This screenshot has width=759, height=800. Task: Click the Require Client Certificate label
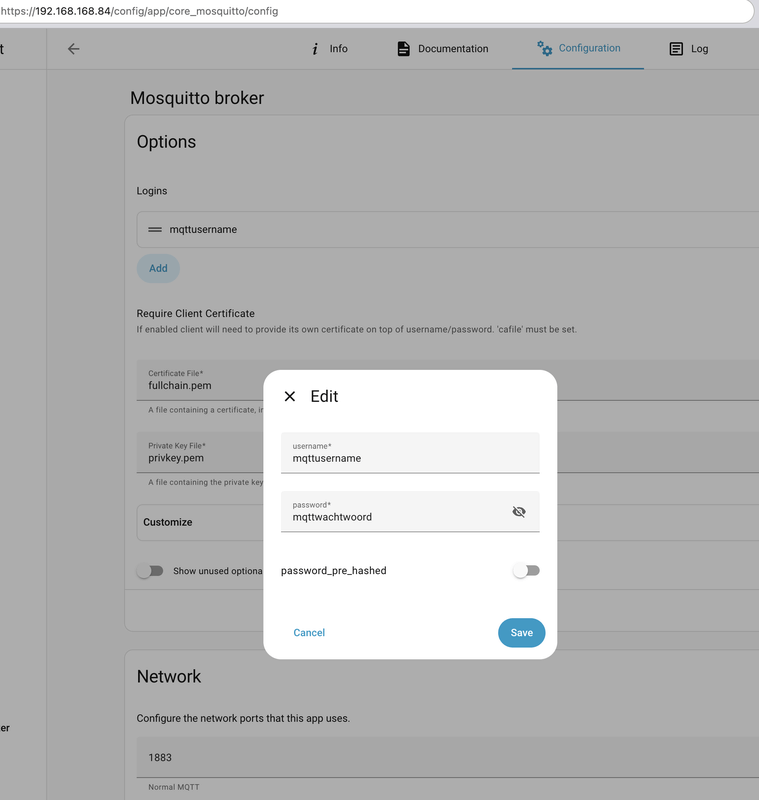[195, 313]
